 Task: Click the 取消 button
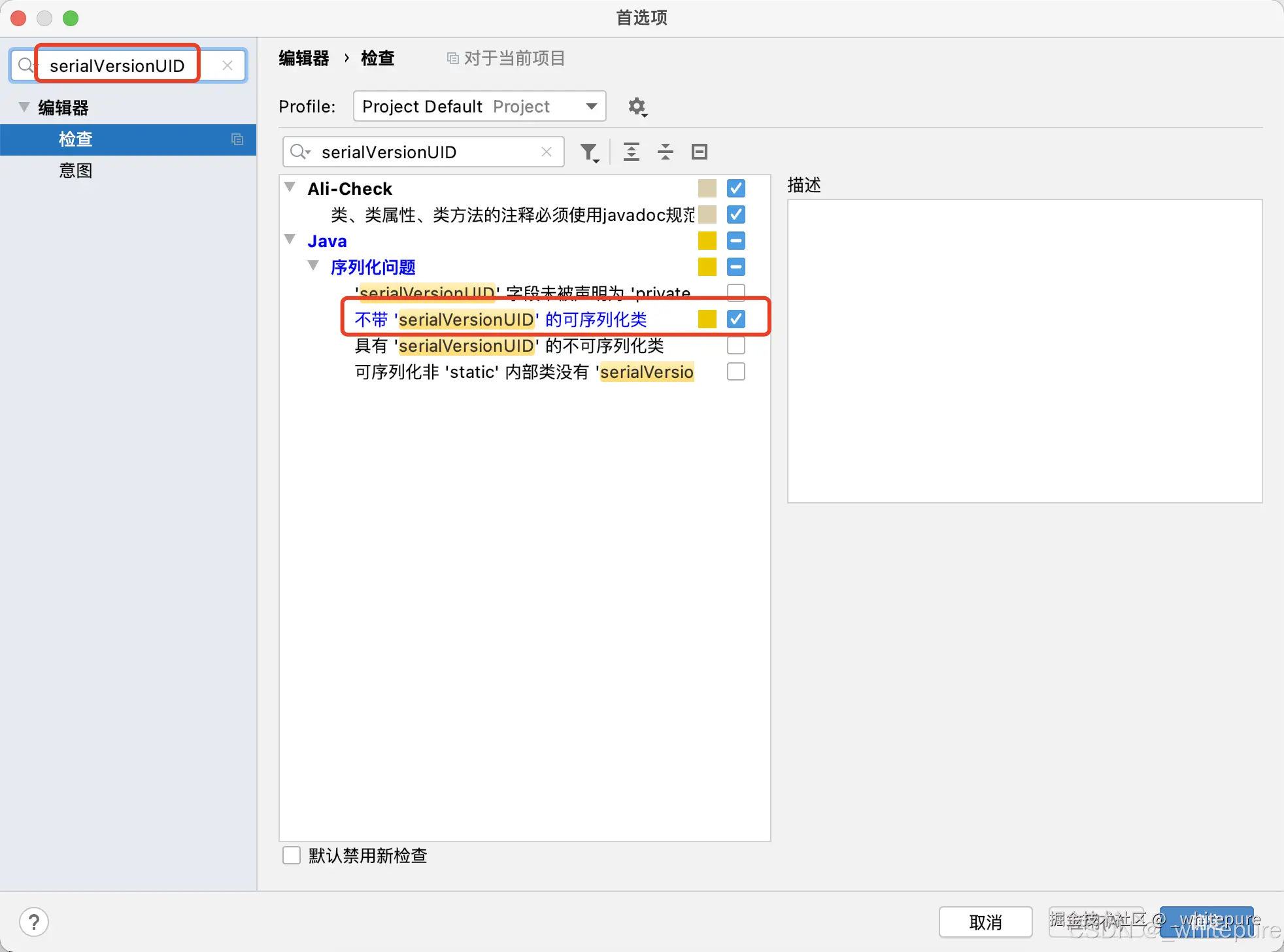point(986,922)
